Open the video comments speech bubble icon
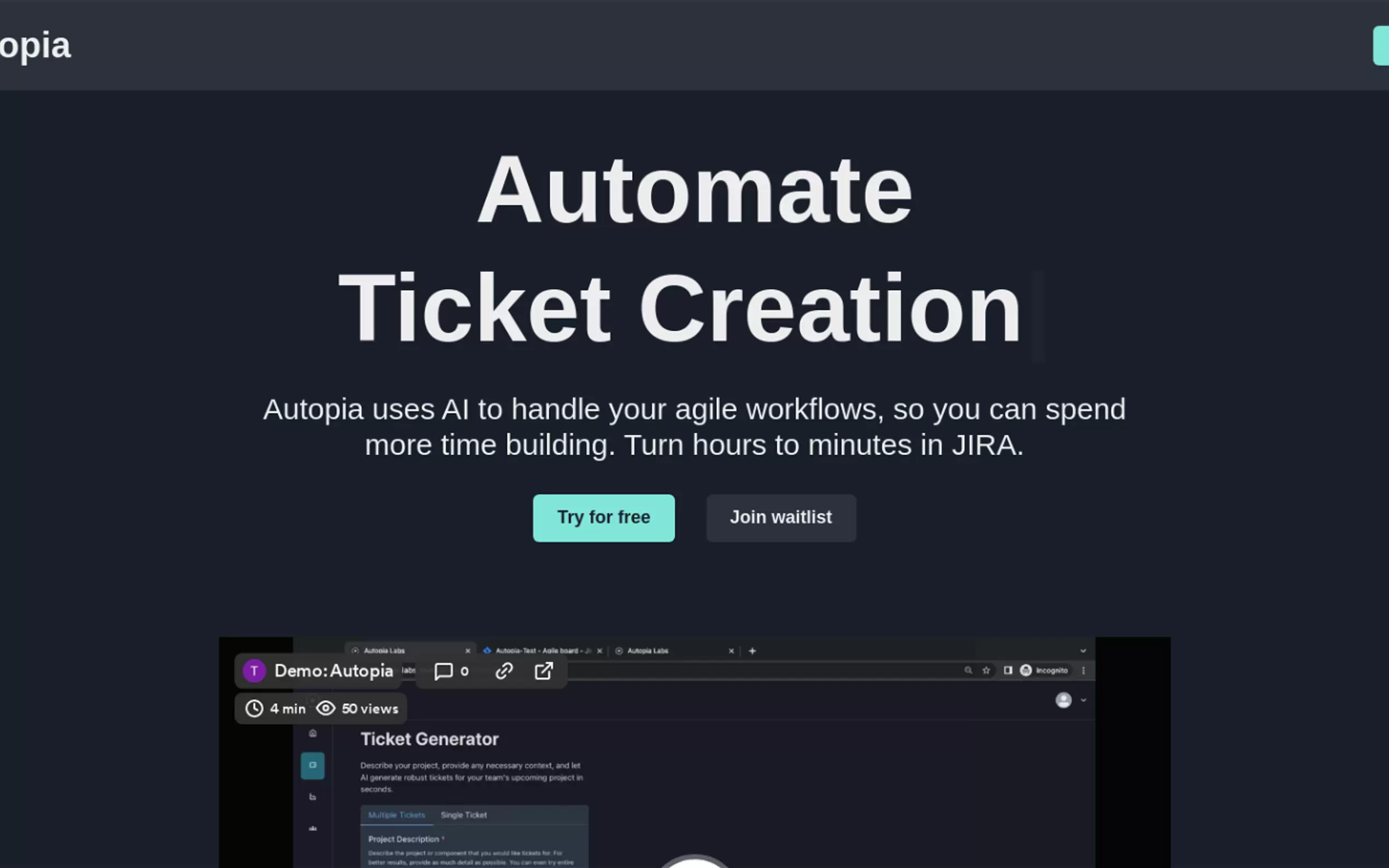Viewport: 1389px width, 868px height. pyautogui.click(x=443, y=671)
